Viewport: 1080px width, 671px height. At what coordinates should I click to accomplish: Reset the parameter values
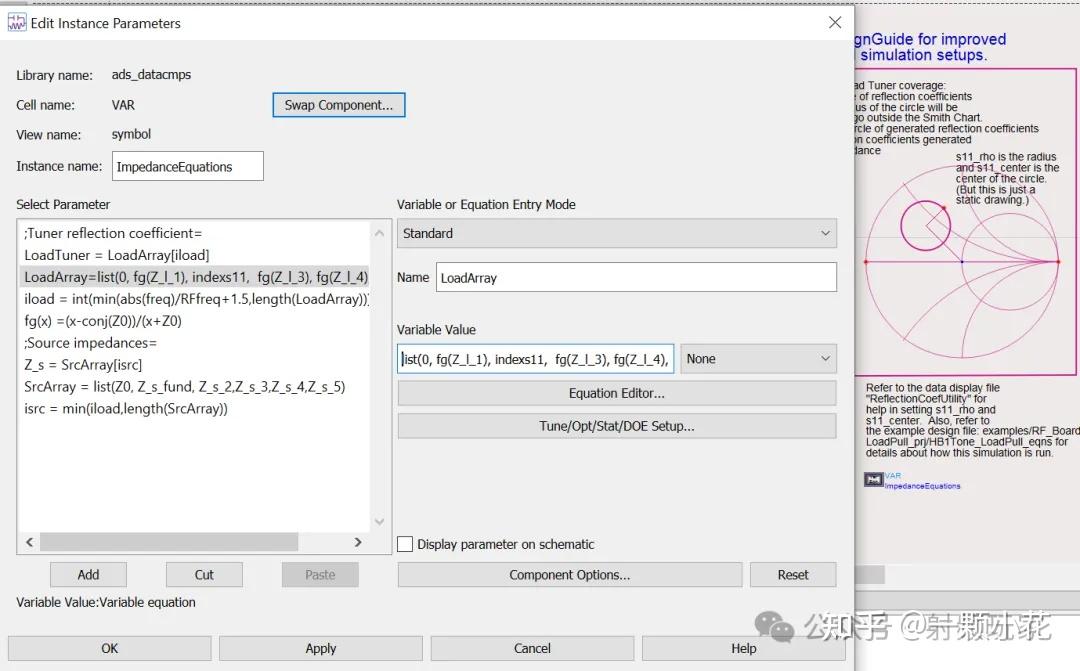coord(793,574)
